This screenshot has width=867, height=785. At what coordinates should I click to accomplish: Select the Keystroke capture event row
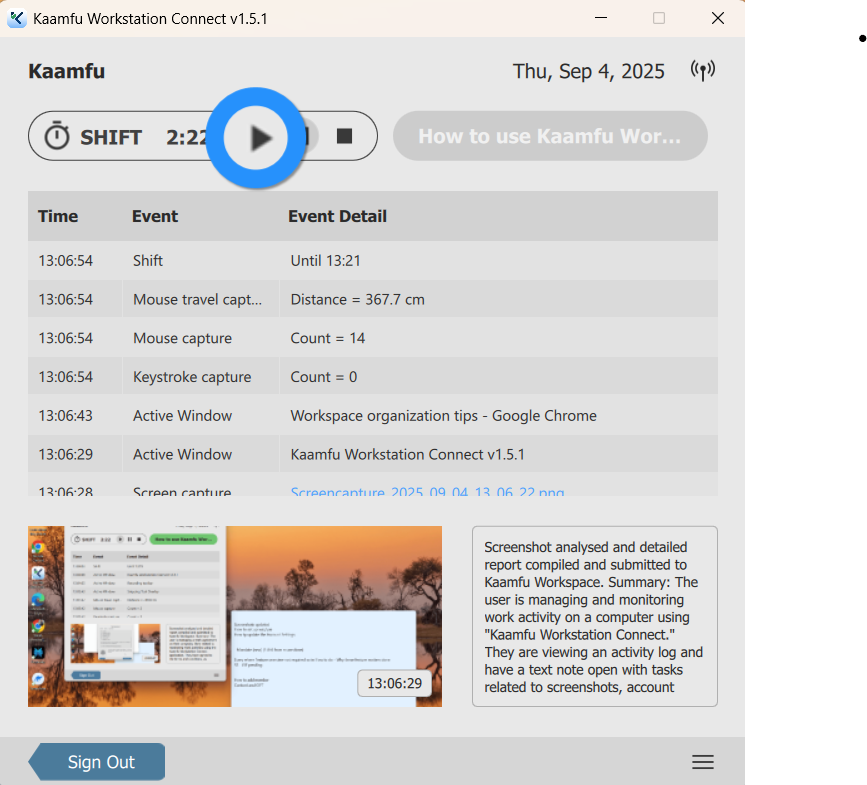372,377
